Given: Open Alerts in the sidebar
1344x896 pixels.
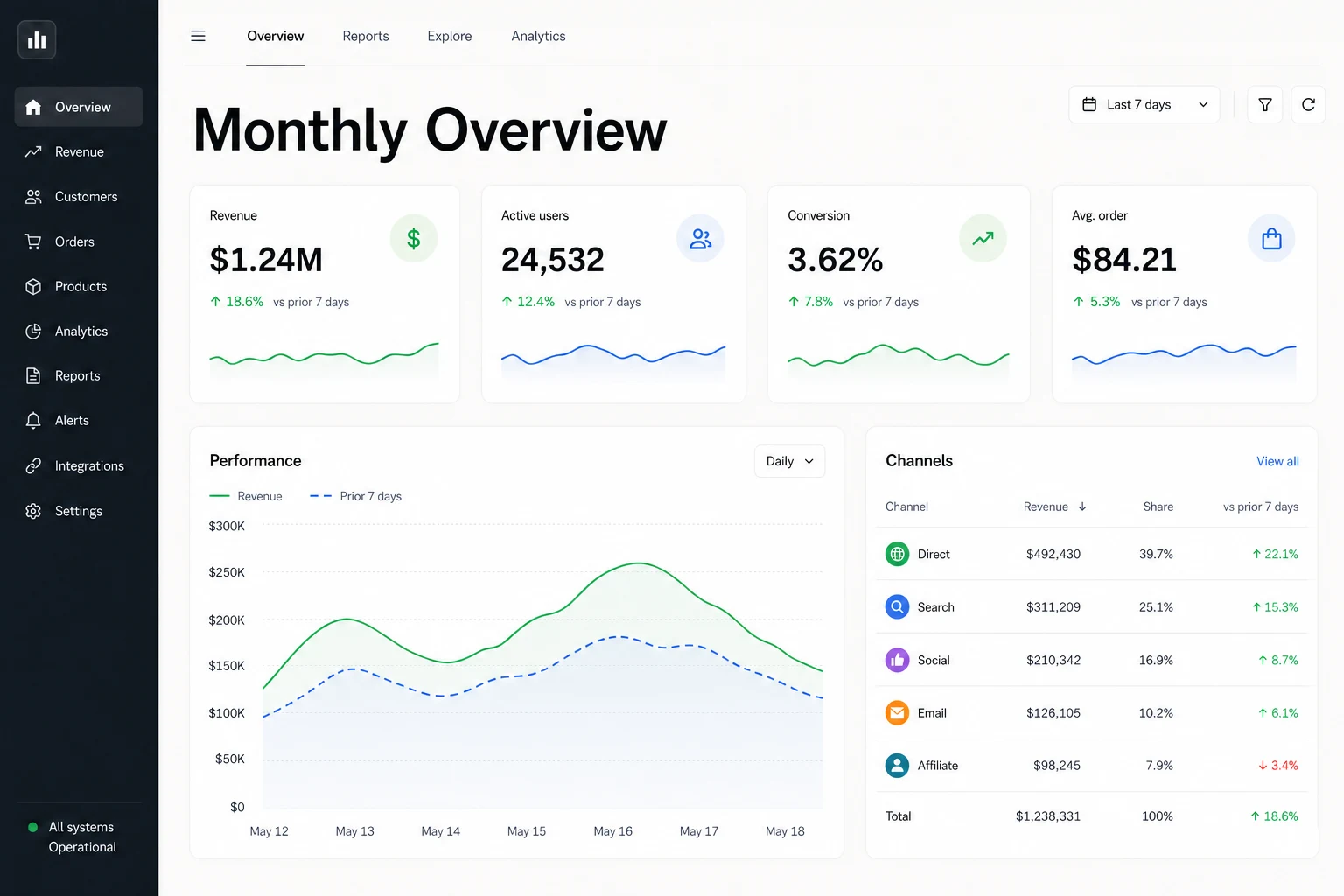Looking at the screenshot, I should (79, 421).
